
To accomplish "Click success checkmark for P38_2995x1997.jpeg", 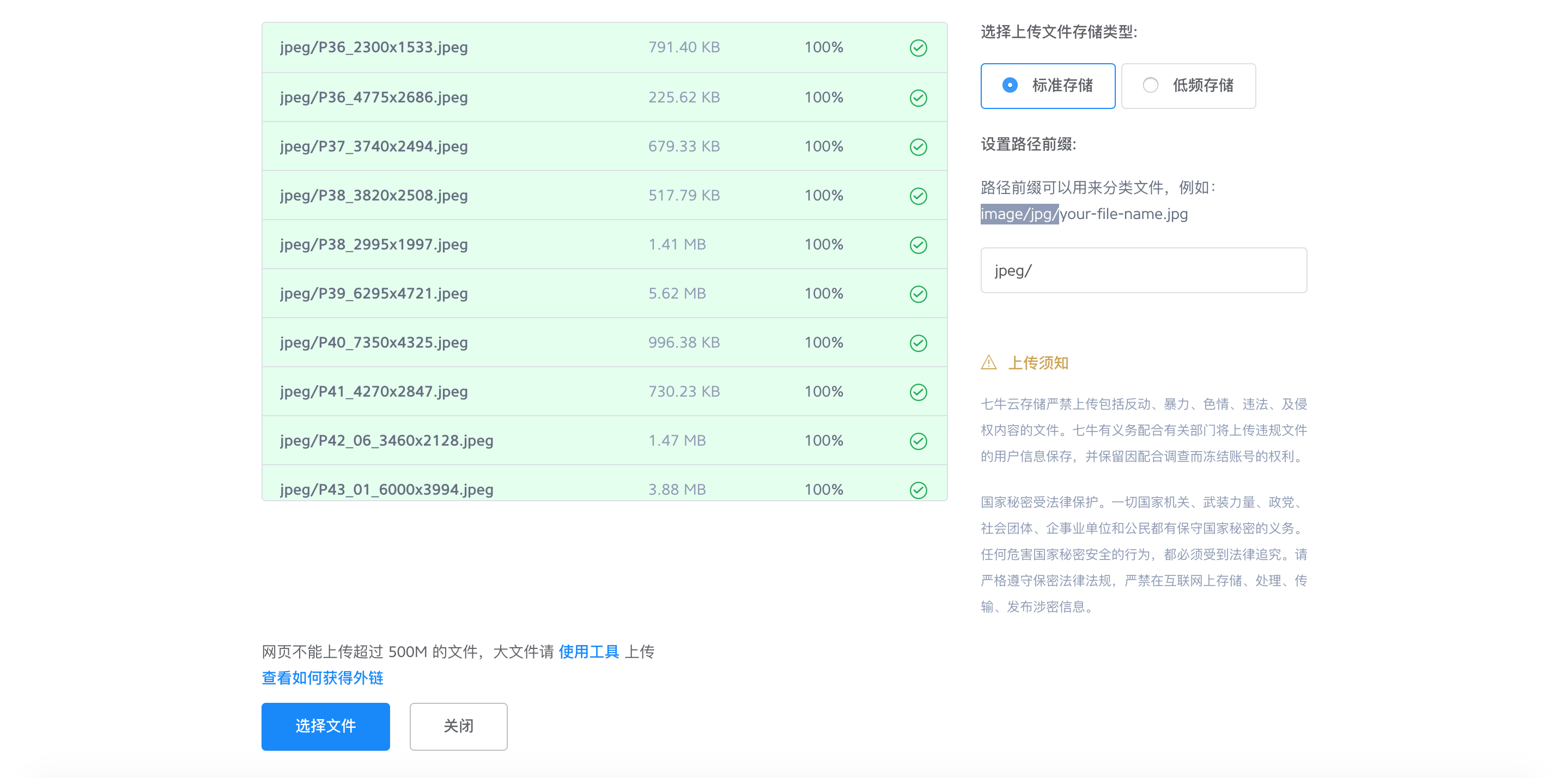I will 918,245.
